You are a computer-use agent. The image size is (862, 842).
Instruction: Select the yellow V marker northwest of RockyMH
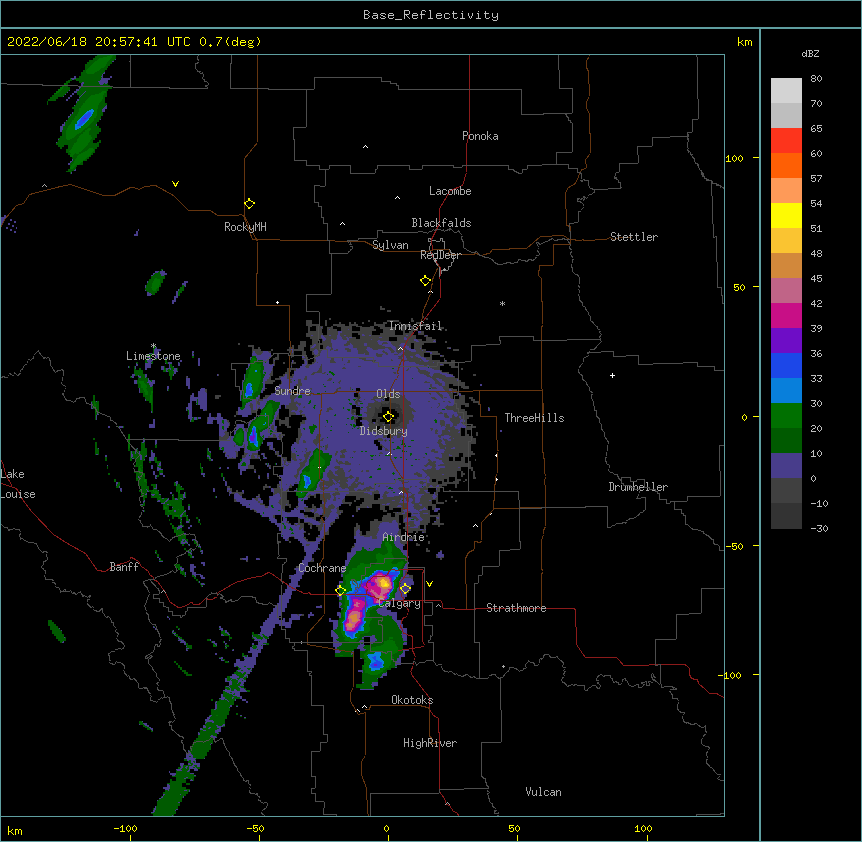[175, 184]
